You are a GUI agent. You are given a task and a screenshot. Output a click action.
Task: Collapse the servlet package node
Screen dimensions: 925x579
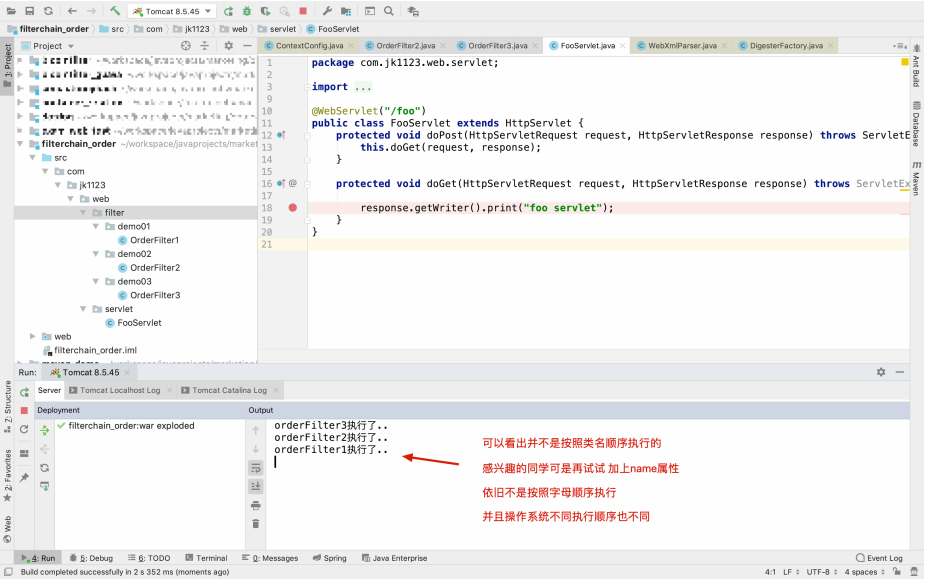click(x=83, y=309)
